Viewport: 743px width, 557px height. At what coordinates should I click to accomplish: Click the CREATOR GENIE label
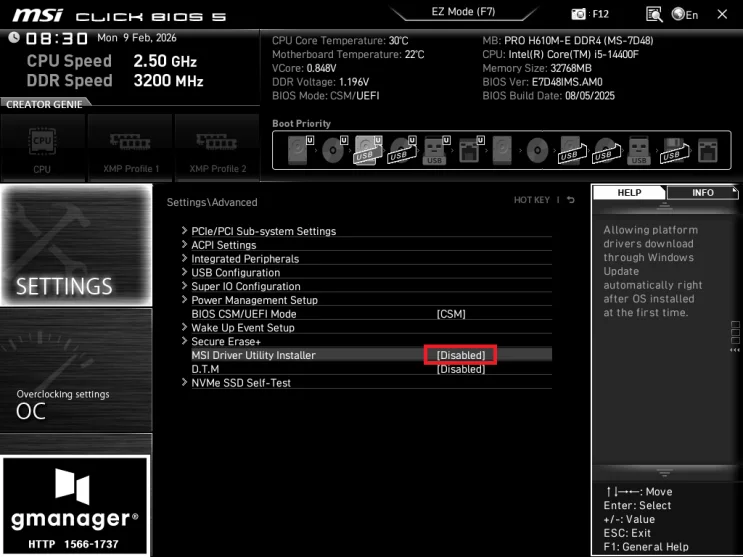tap(44, 104)
